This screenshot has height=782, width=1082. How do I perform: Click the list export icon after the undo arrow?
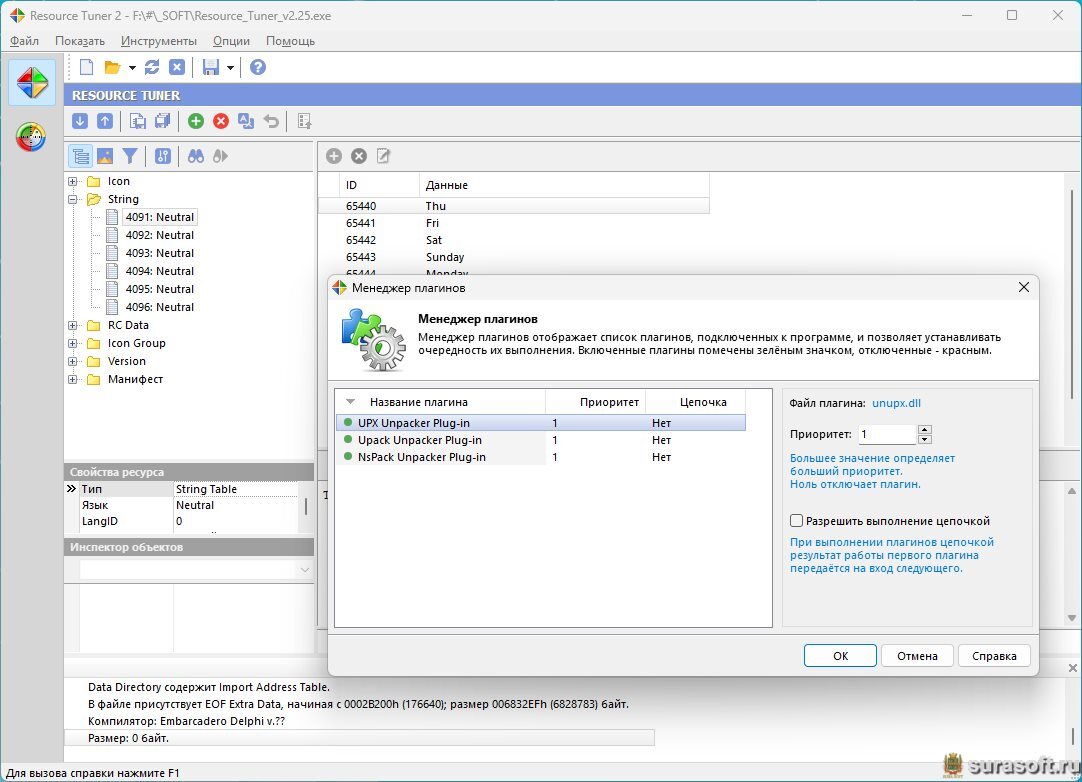pos(304,121)
